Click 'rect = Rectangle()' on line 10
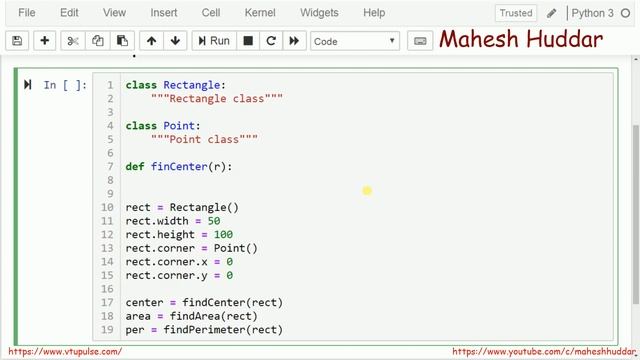Viewport: 640px width, 360px height. 182,207
